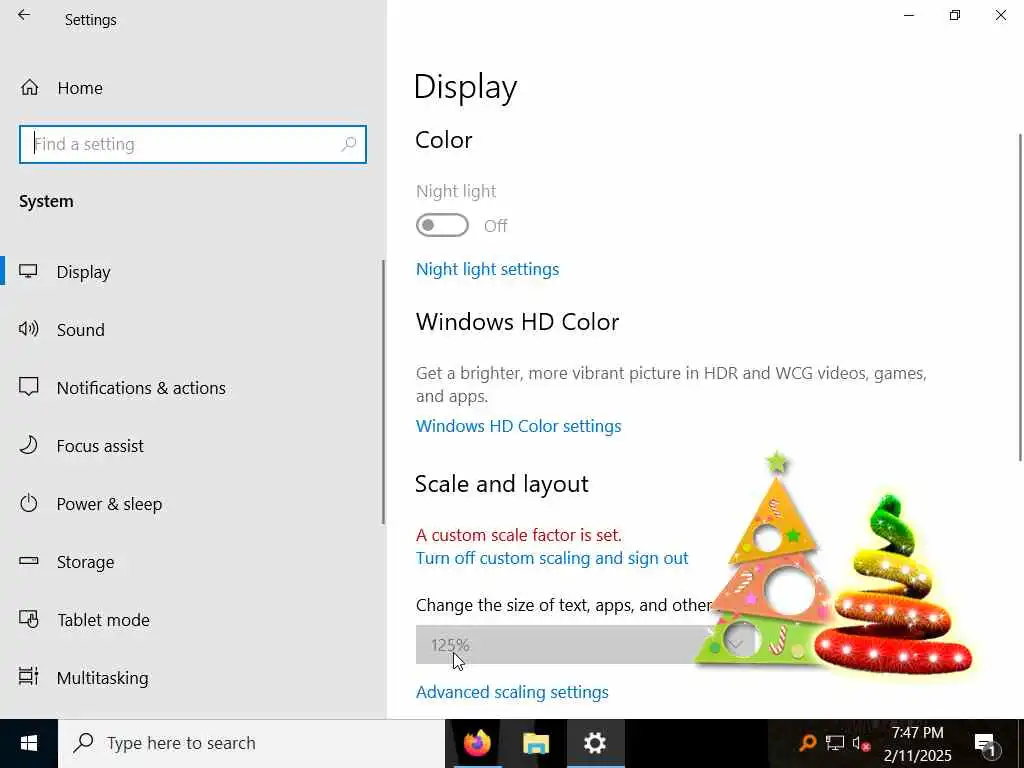Select the Sound speaker icon in sidebar
The height and width of the screenshot is (768, 1024).
pyautogui.click(x=28, y=328)
